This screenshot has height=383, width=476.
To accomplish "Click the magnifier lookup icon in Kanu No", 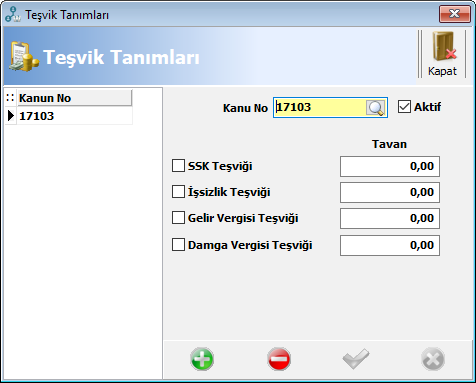I will (x=375, y=108).
